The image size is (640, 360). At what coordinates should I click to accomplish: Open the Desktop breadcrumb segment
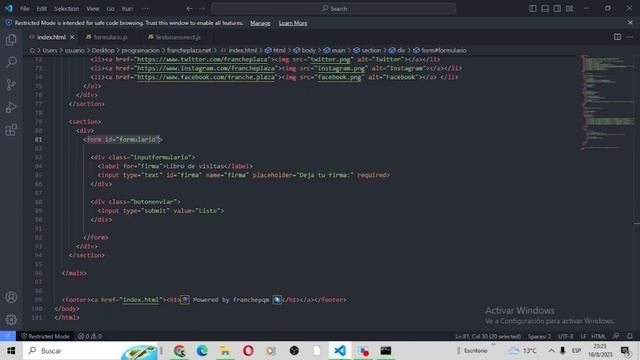(x=102, y=51)
